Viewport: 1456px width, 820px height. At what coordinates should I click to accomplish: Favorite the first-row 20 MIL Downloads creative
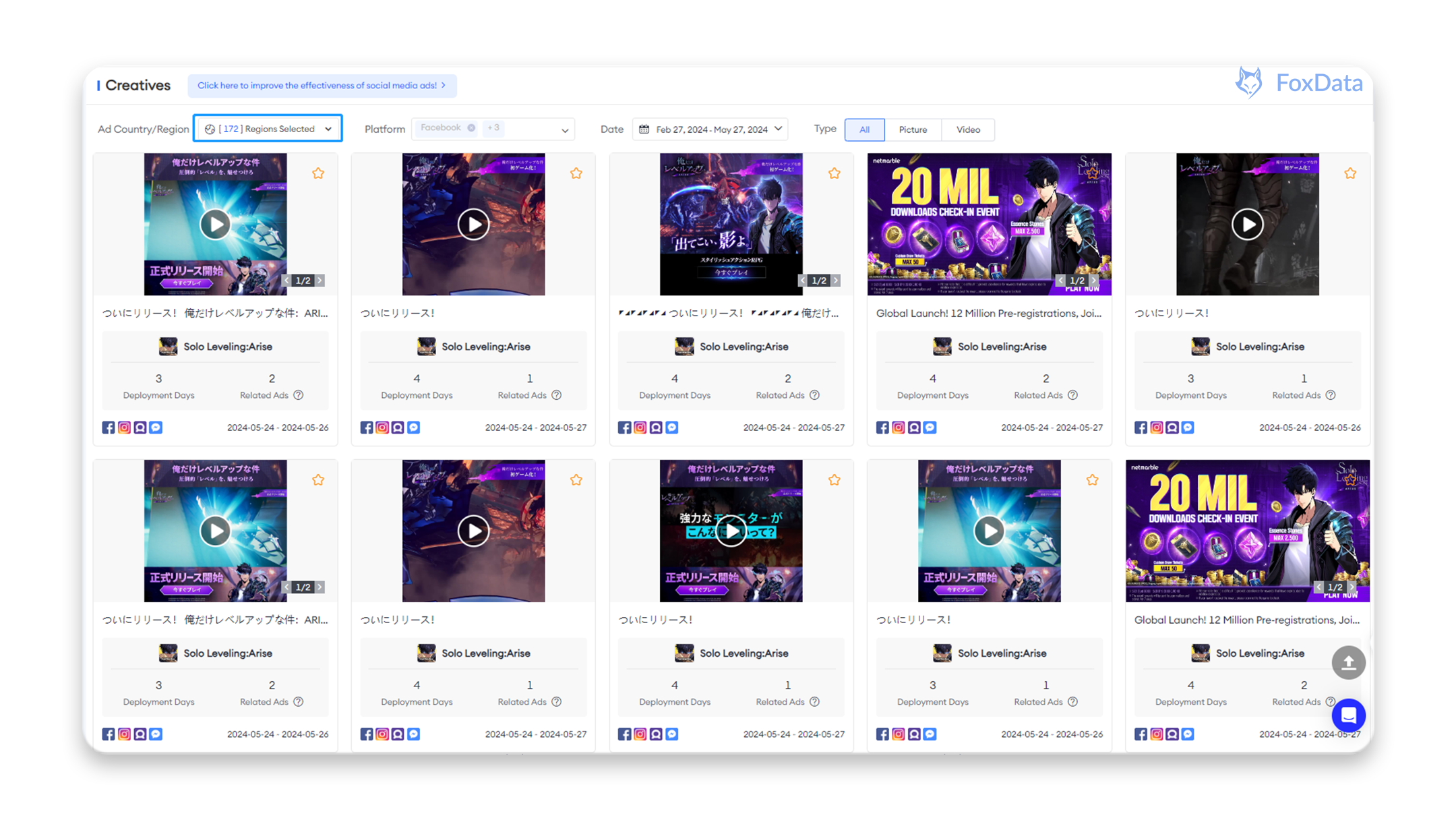(1092, 173)
